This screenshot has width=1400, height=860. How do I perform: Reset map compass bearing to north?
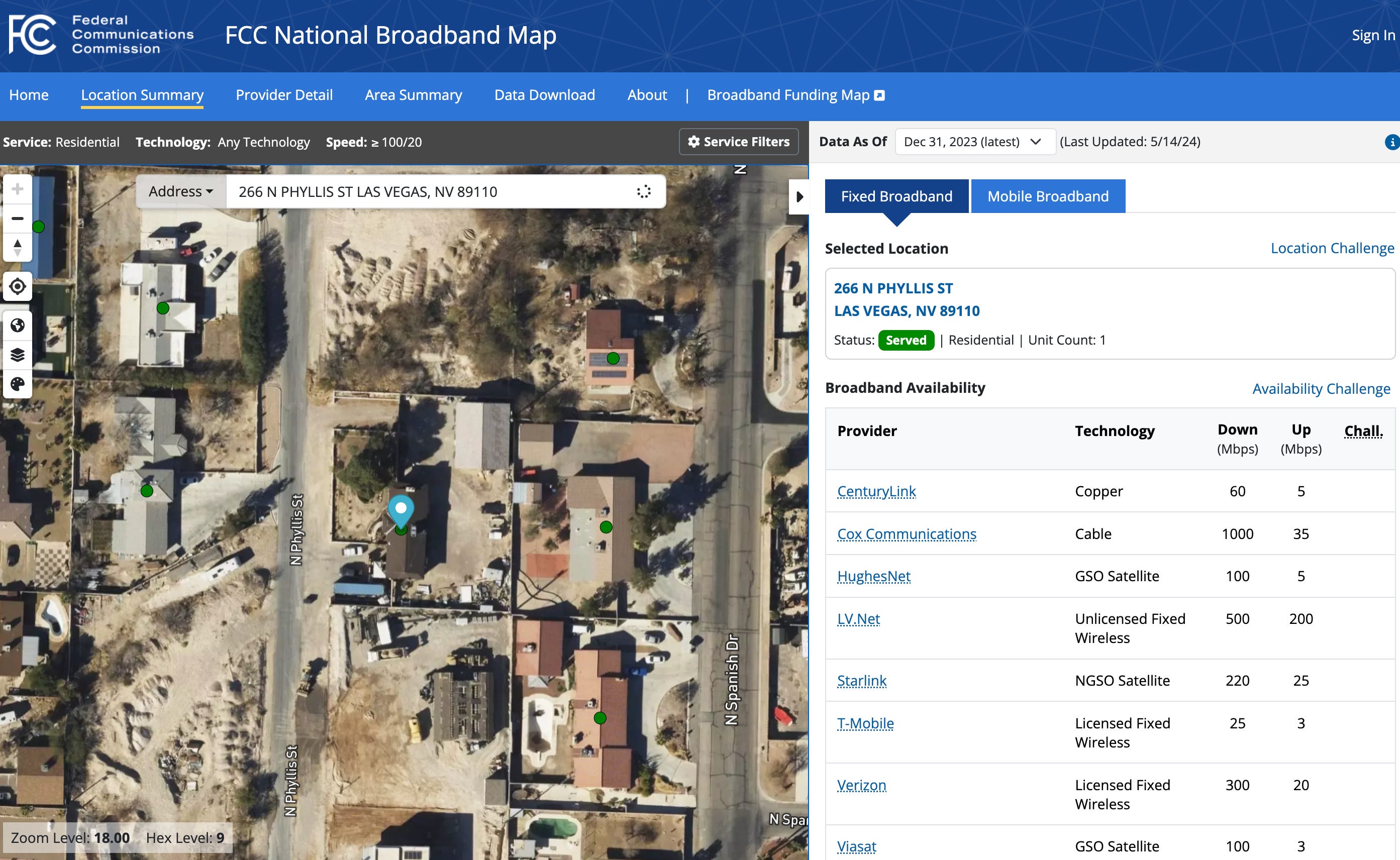[18, 248]
